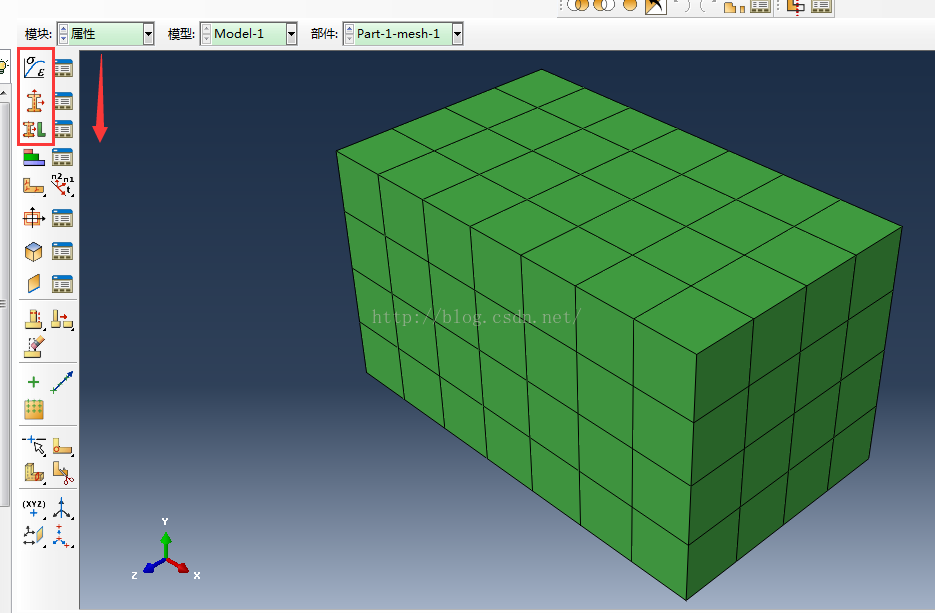Click the cursor arrow selection tool in top toolbar
Image resolution: width=935 pixels, height=613 pixels.
[655, 6]
